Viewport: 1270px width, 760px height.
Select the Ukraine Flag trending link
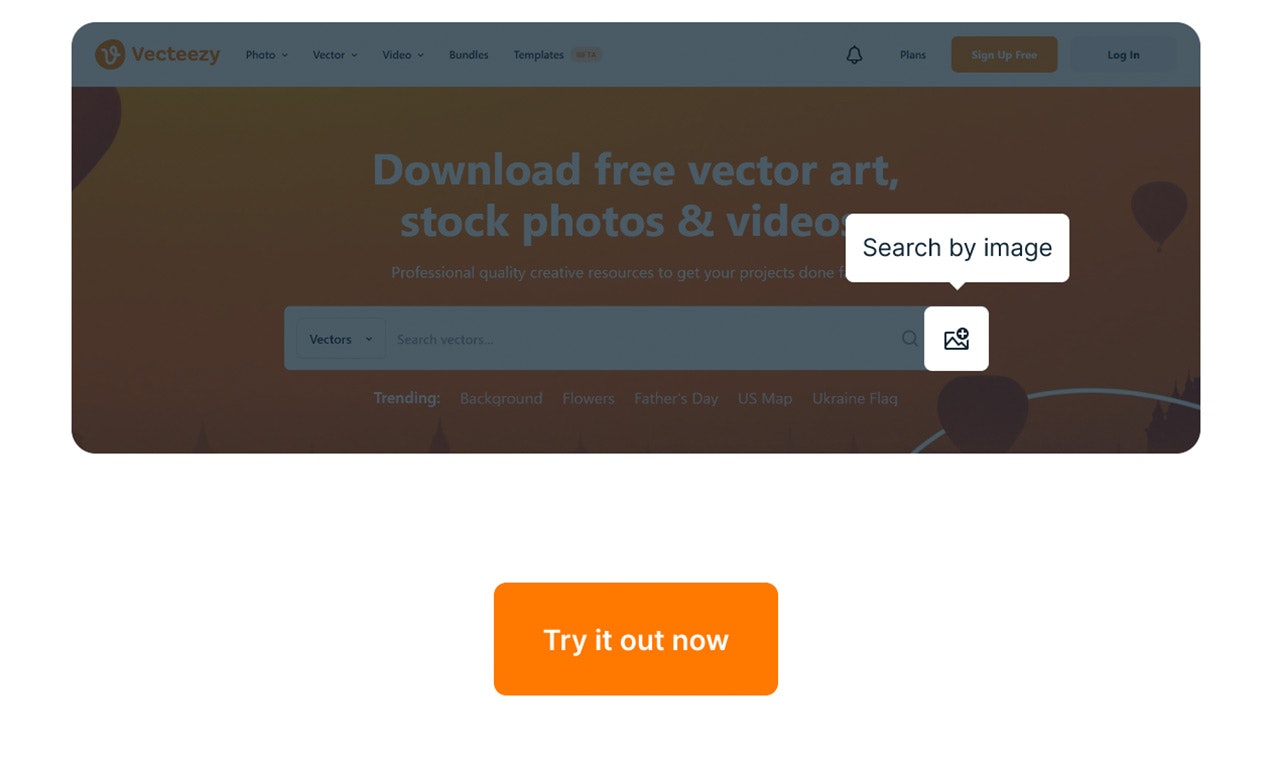855,398
